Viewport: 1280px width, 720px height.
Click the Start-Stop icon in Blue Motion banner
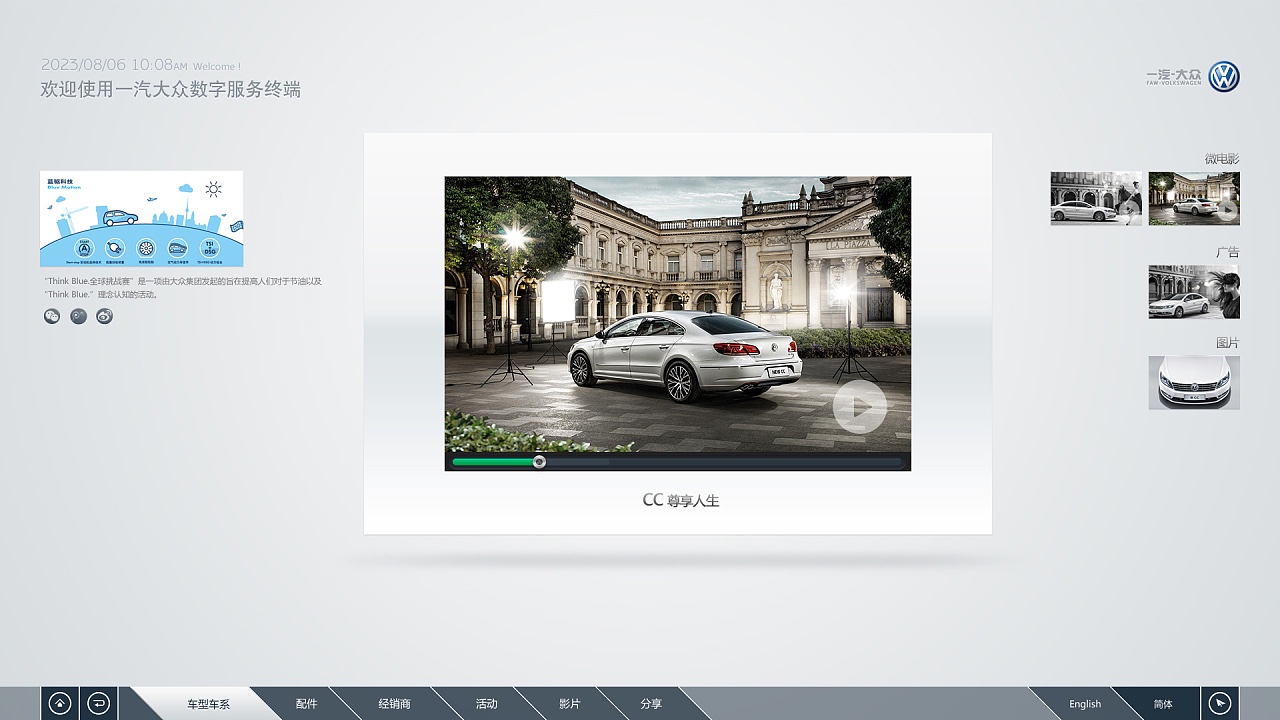pyautogui.click(x=84, y=247)
